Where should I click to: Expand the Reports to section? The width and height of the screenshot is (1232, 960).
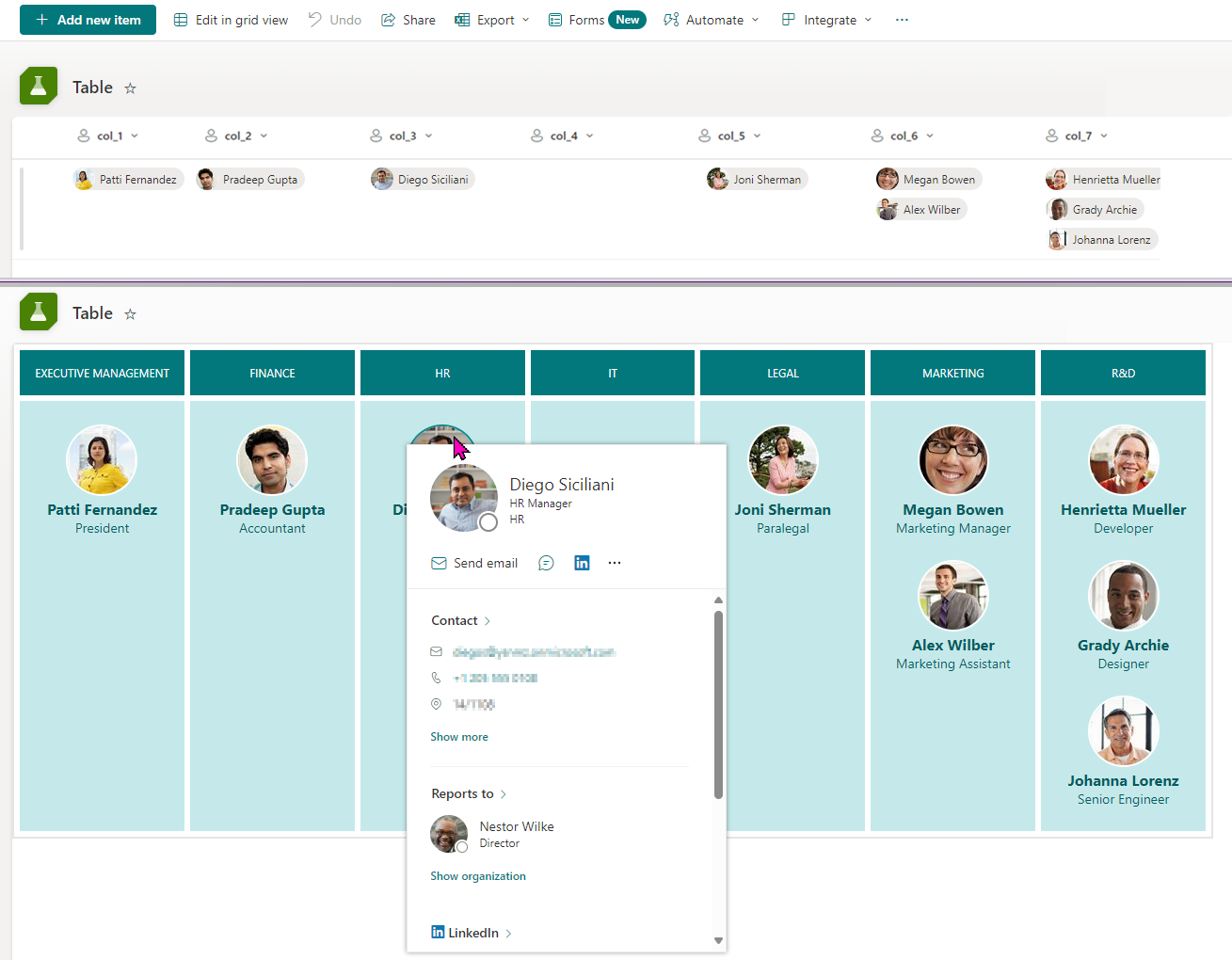pos(469,793)
